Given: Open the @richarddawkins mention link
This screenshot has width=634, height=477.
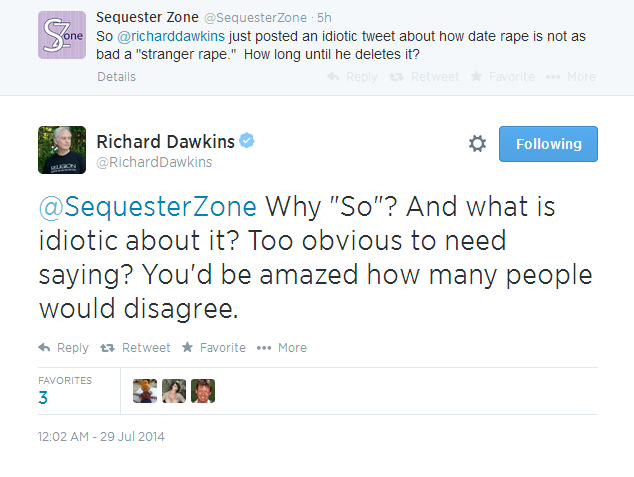Looking at the screenshot, I should click(171, 36).
